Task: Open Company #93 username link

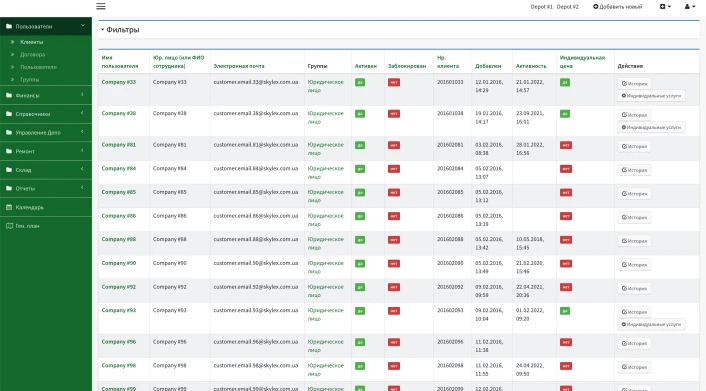Action: click(x=118, y=310)
